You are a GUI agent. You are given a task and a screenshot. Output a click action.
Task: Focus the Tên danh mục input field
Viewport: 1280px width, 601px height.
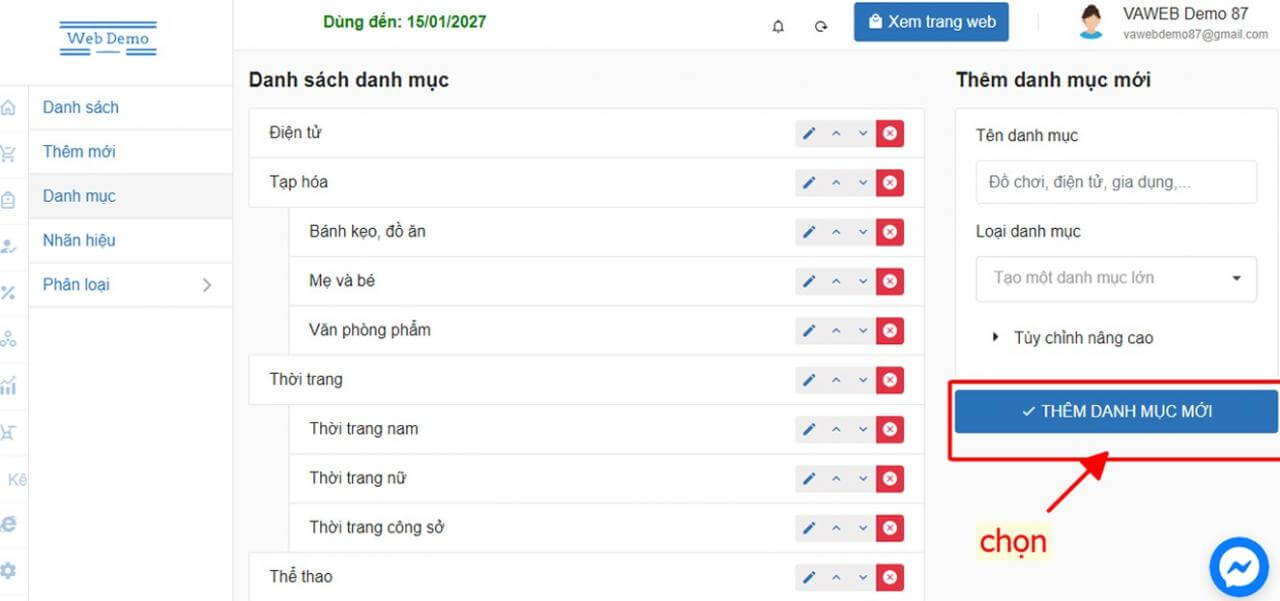[x=1116, y=183]
